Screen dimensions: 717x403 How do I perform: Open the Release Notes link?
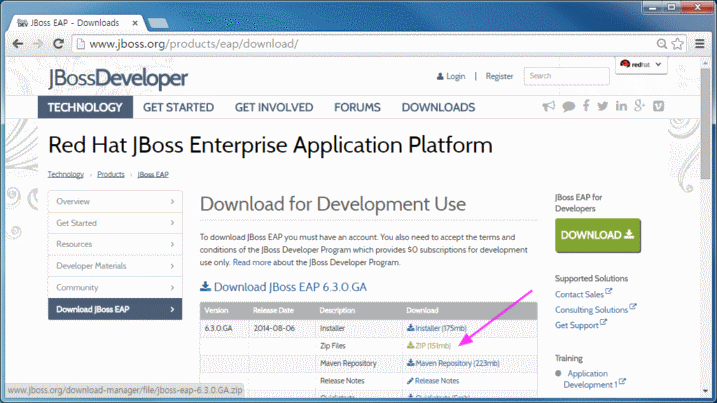(x=433, y=381)
